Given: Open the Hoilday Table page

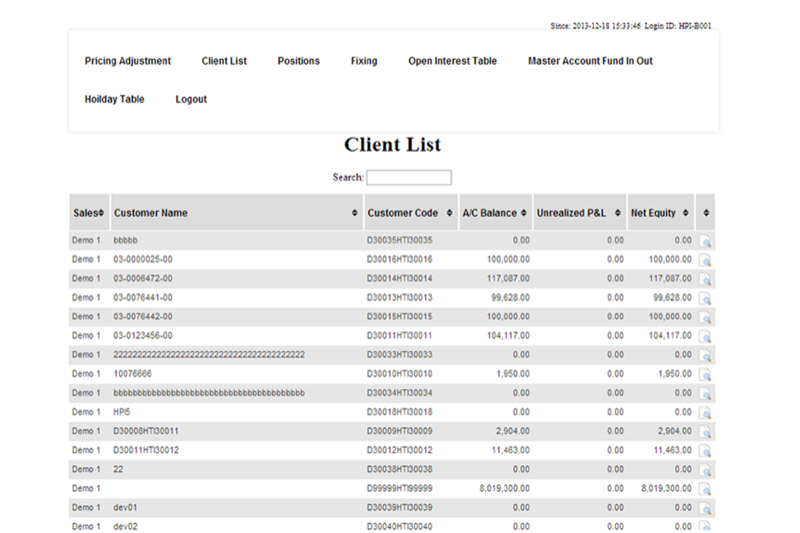Looking at the screenshot, I should click(x=114, y=99).
